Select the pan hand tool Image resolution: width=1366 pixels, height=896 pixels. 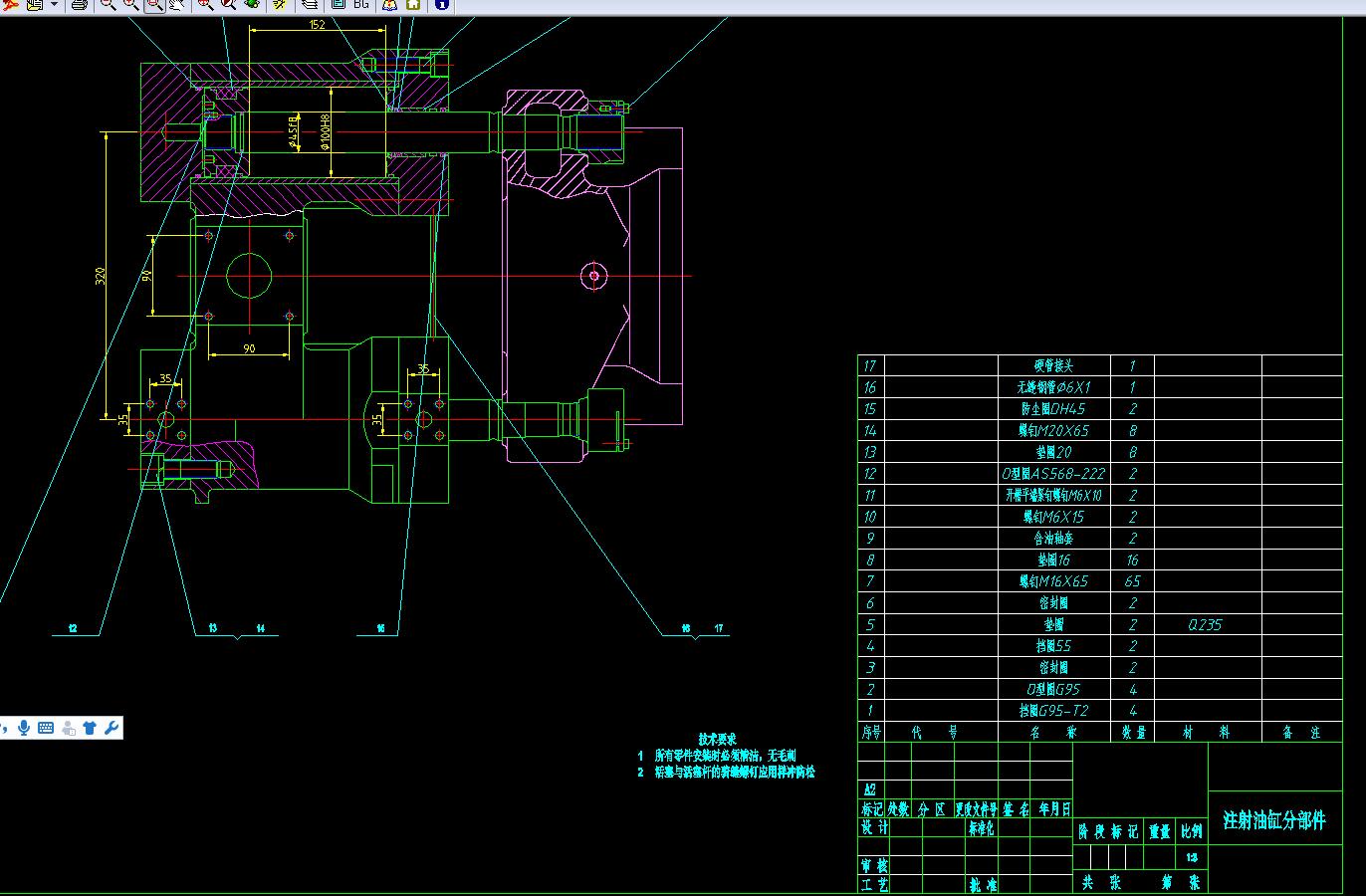click(176, 4)
